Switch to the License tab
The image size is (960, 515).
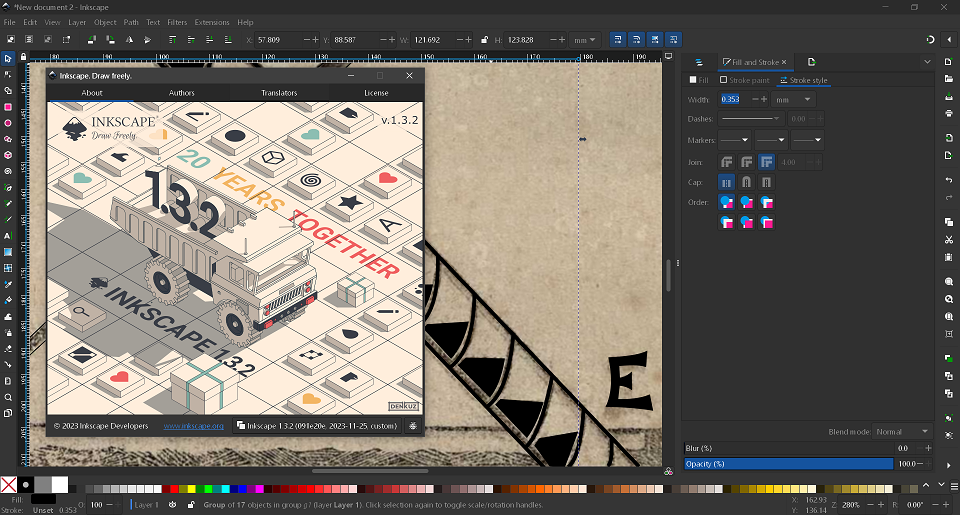pyautogui.click(x=377, y=93)
